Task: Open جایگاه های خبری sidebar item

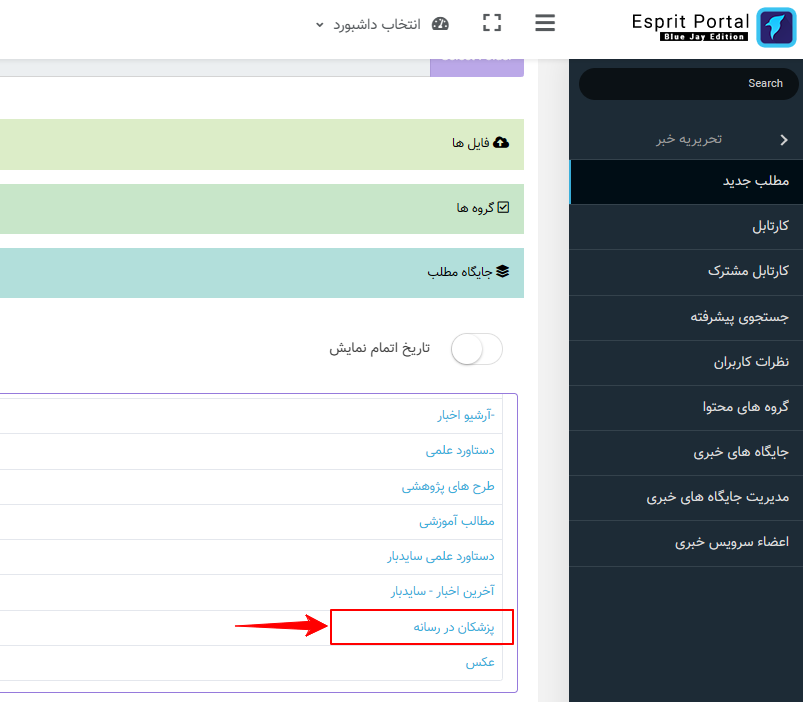Action: 686,453
